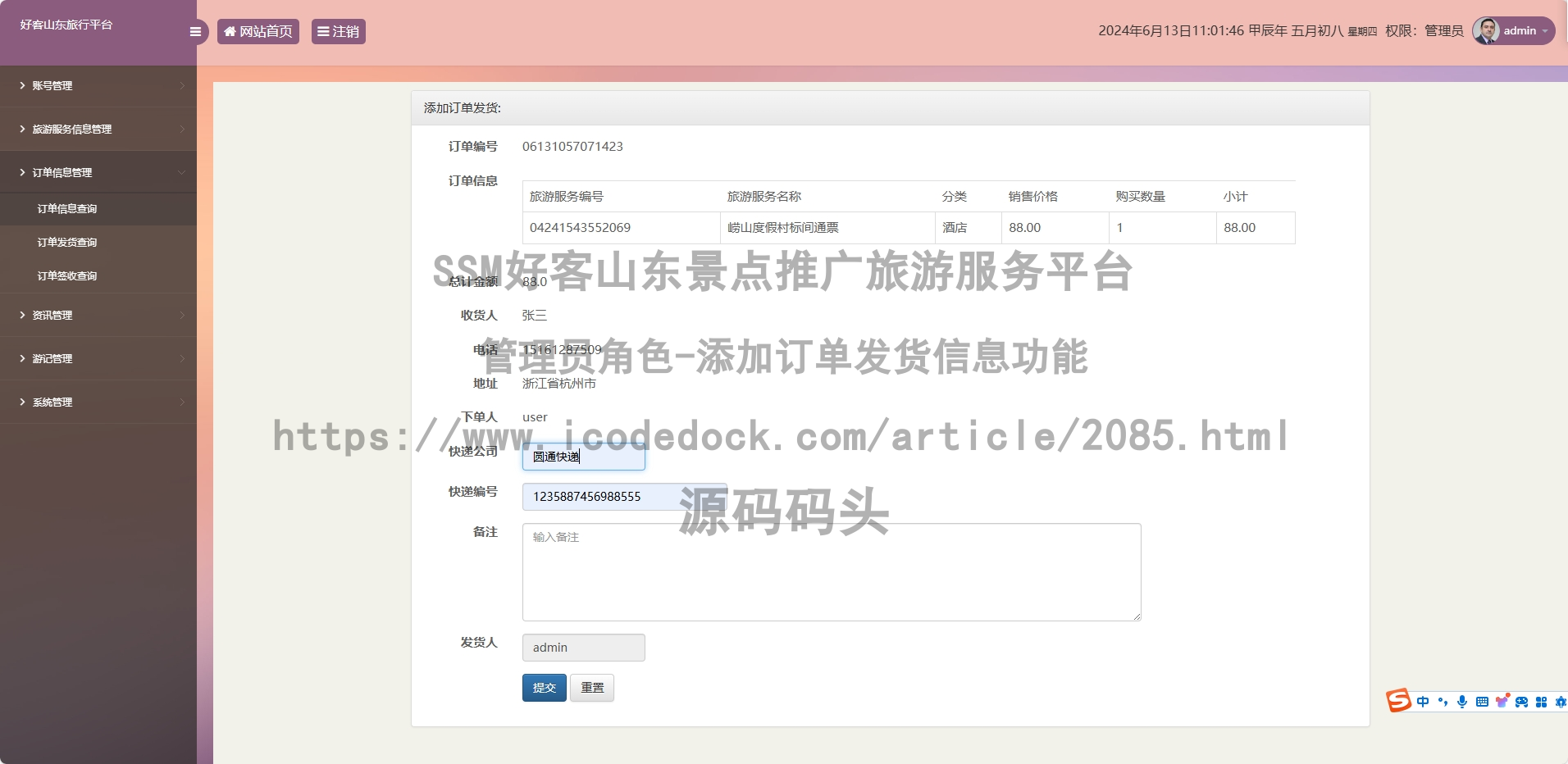This screenshot has height=764, width=1568.
Task: Click chevron arrow beside 系统管理
Action: [x=182, y=402]
